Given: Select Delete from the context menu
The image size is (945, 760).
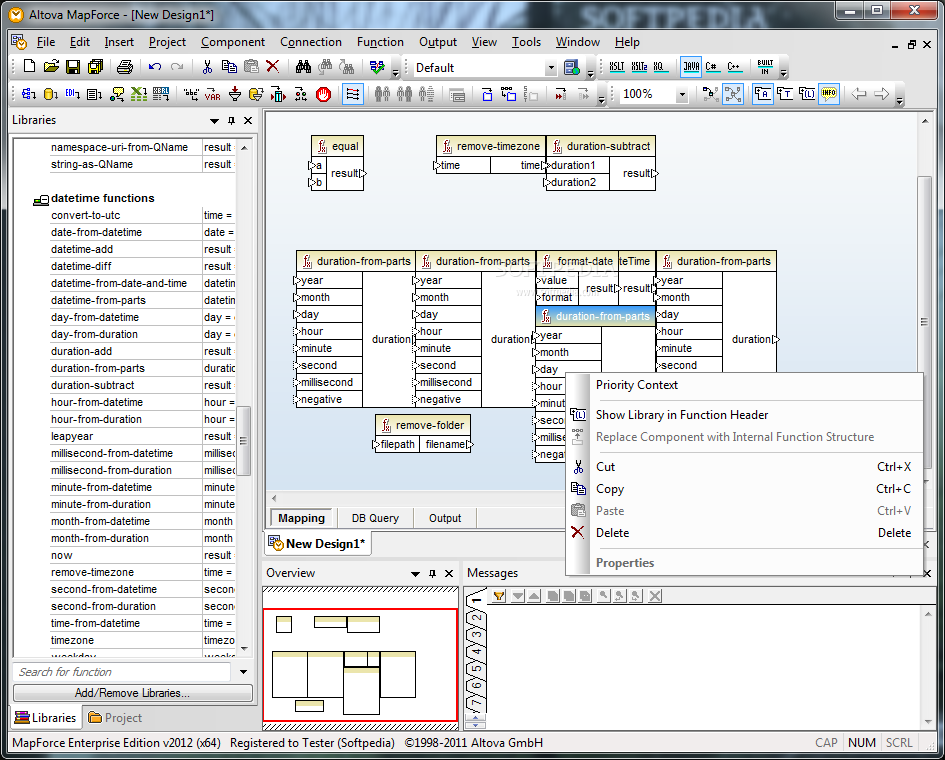Looking at the screenshot, I should (744, 533).
